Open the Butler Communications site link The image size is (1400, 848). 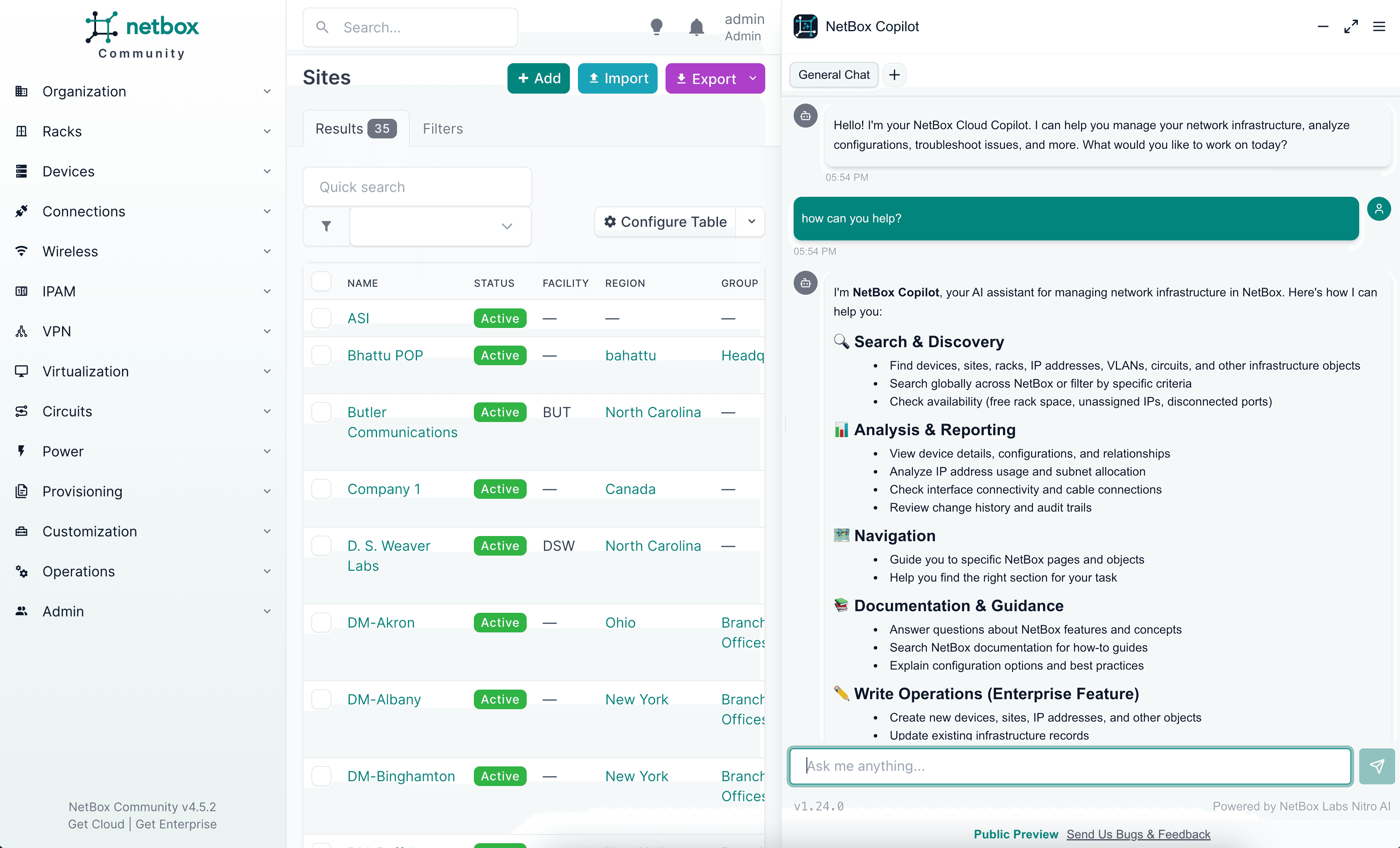[402, 422]
